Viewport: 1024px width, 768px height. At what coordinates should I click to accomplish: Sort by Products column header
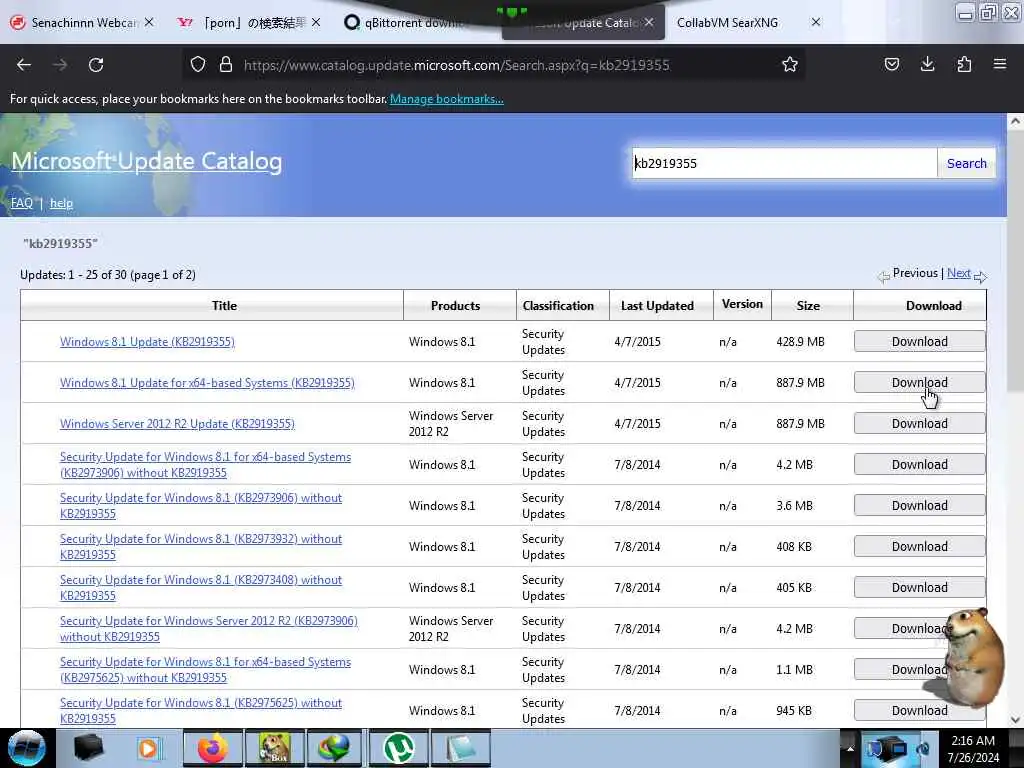(455, 306)
